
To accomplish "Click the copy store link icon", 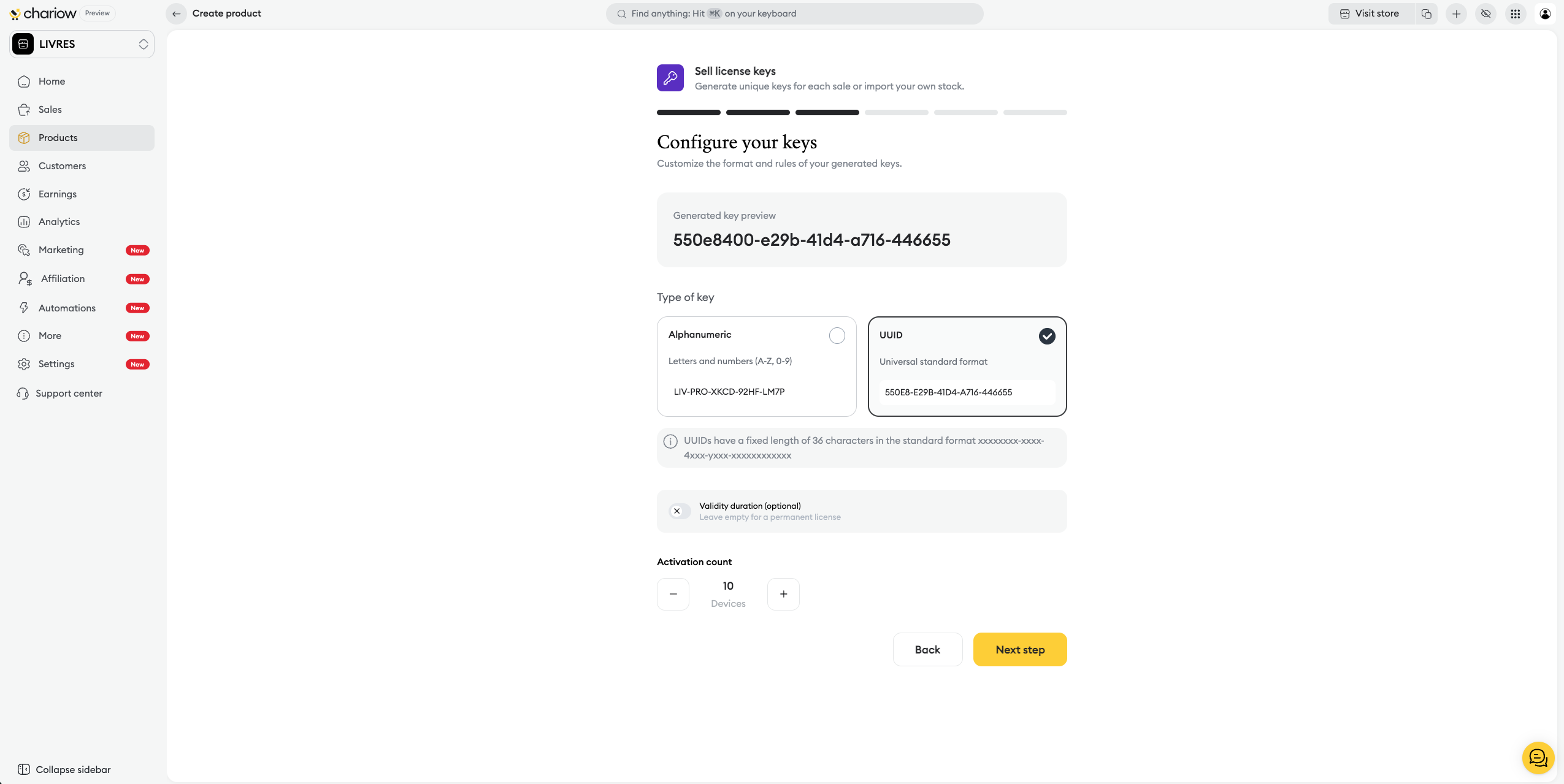I will tap(1427, 13).
